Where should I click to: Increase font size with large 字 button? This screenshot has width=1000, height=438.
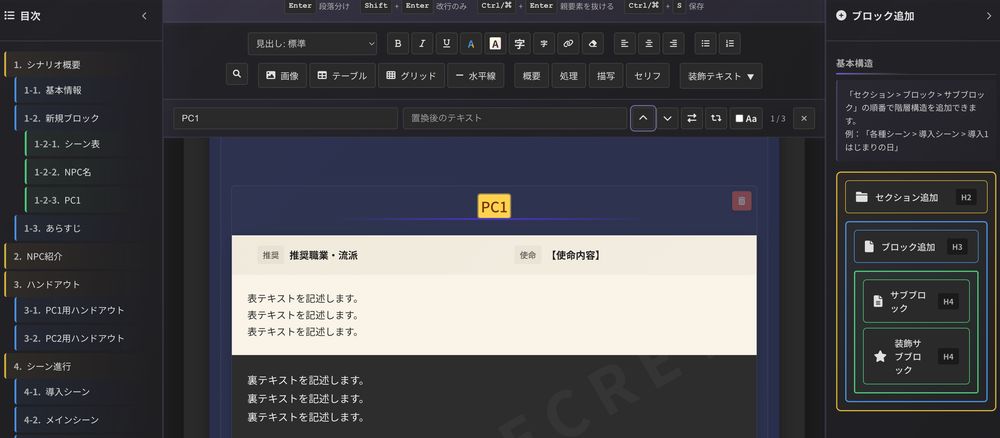pos(520,43)
